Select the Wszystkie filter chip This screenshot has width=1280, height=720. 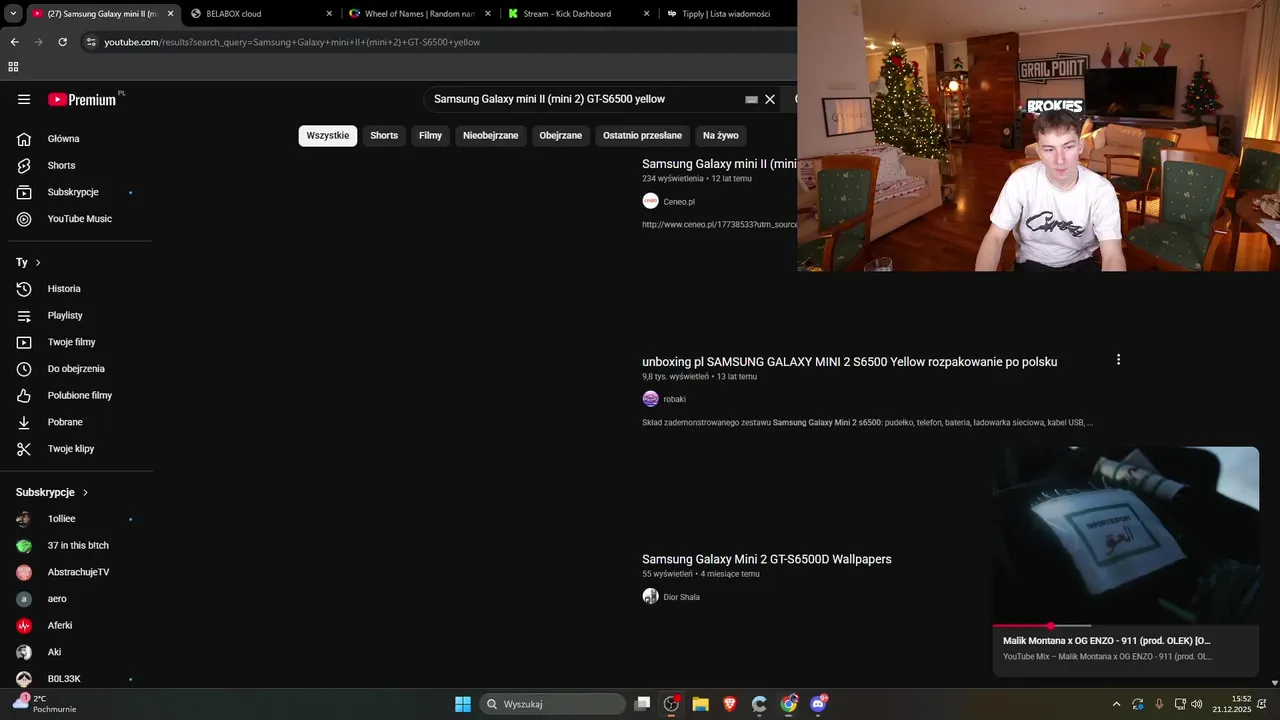[x=328, y=136]
